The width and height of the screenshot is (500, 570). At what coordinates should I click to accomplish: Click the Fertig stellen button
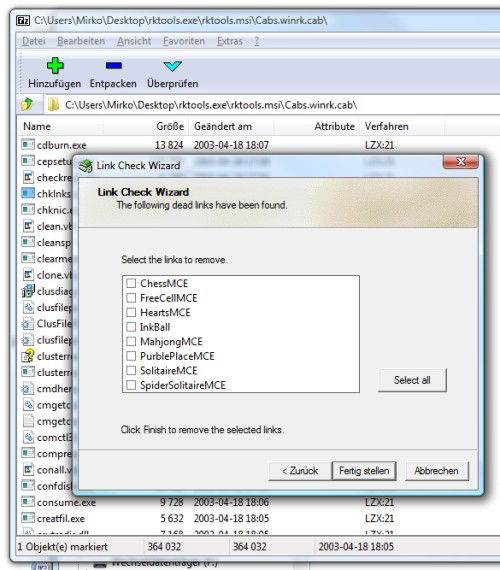coord(364,471)
